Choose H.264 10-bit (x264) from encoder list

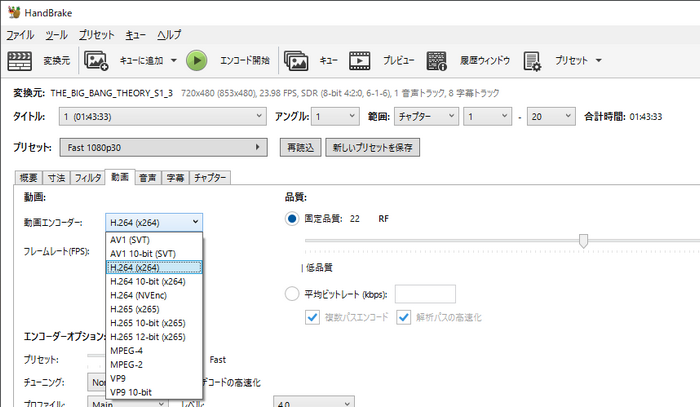[x=154, y=281]
